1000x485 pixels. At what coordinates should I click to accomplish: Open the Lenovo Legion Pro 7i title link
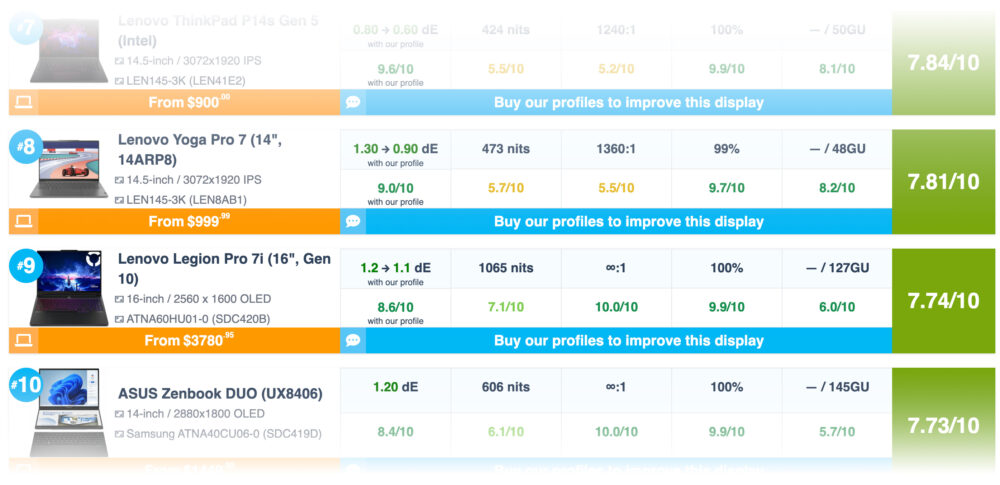click(x=224, y=269)
